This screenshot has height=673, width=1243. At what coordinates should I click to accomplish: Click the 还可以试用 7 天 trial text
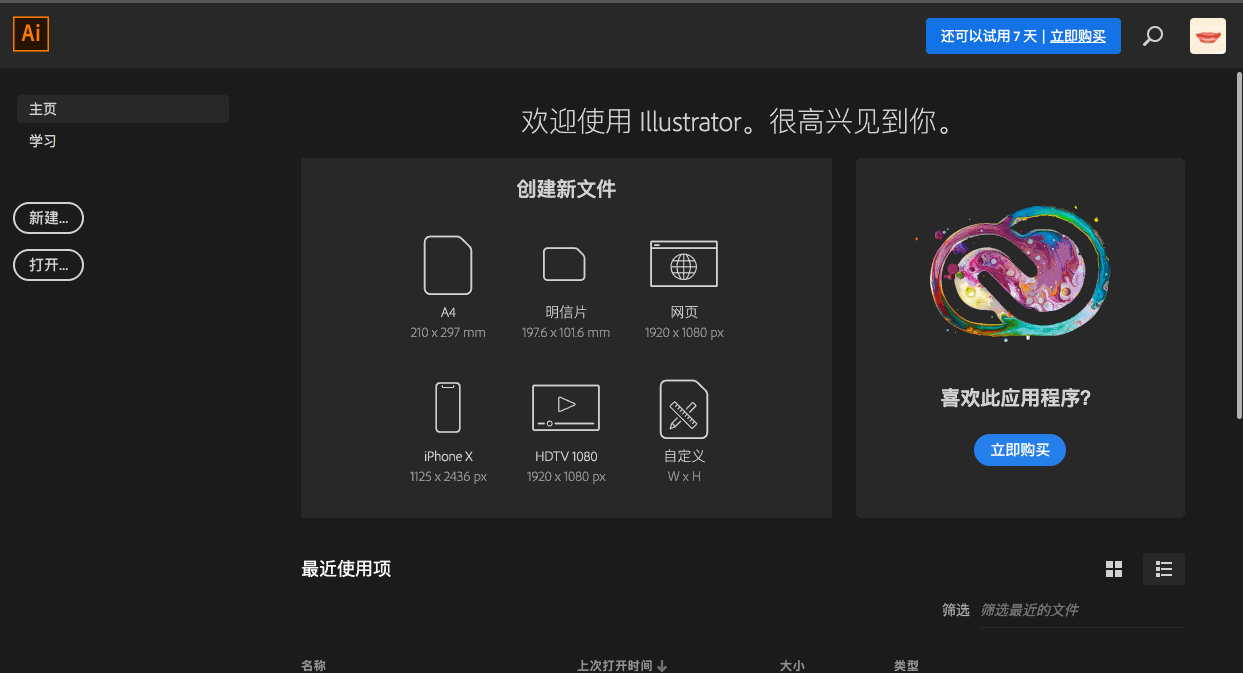[989, 36]
